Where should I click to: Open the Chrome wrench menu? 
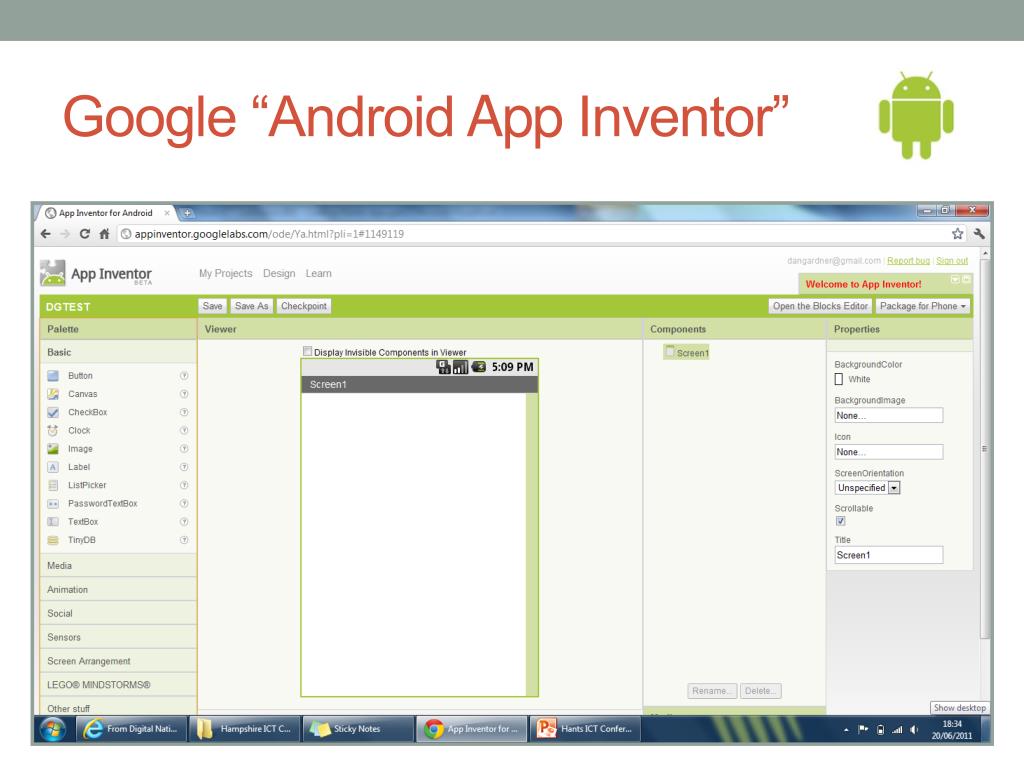979,234
